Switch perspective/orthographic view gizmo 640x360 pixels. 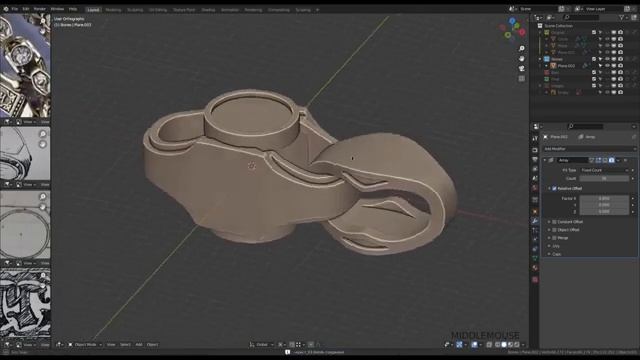click(x=522, y=78)
